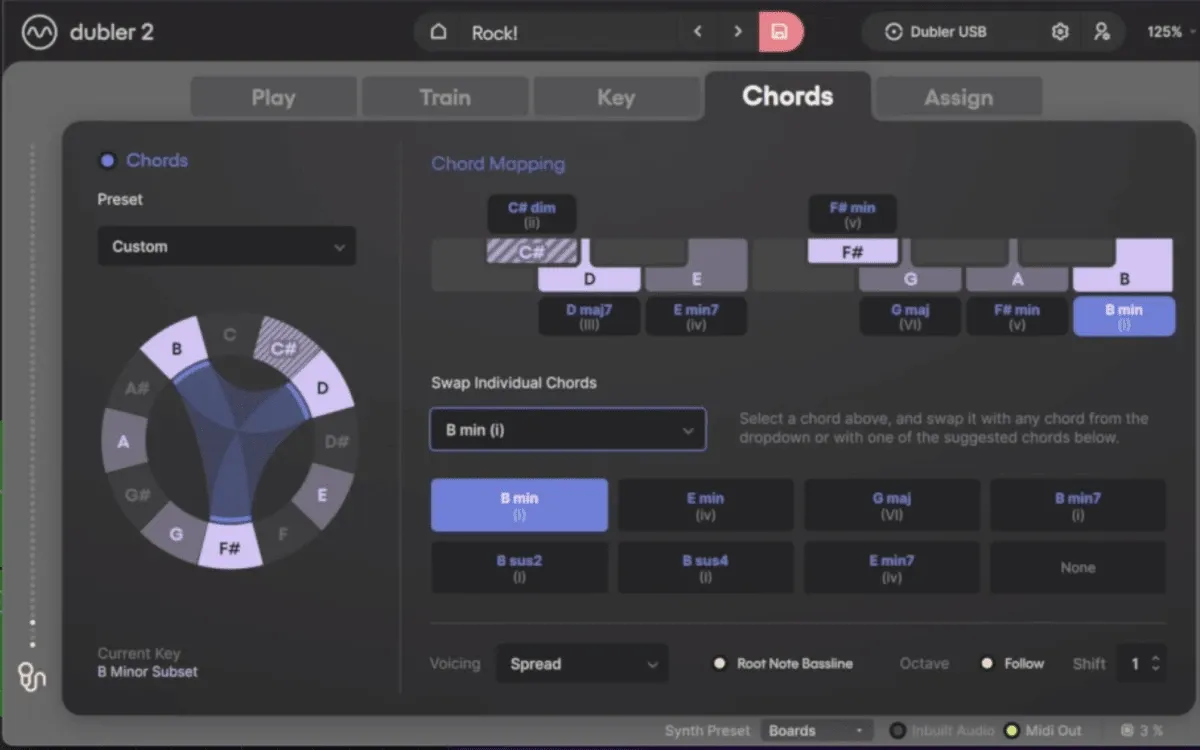This screenshot has height=750, width=1200.
Task: Select the upper F# min (v) chord label
Action: point(852,215)
